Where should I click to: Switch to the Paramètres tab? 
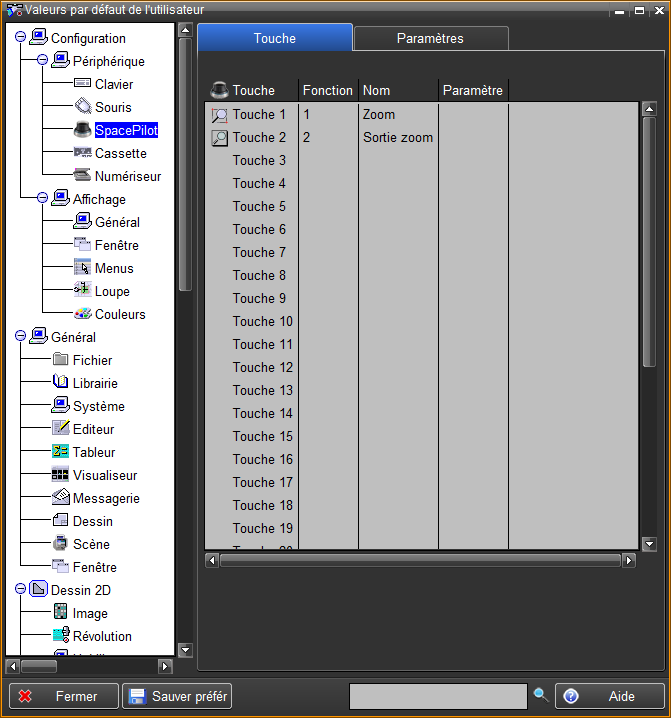click(430, 38)
